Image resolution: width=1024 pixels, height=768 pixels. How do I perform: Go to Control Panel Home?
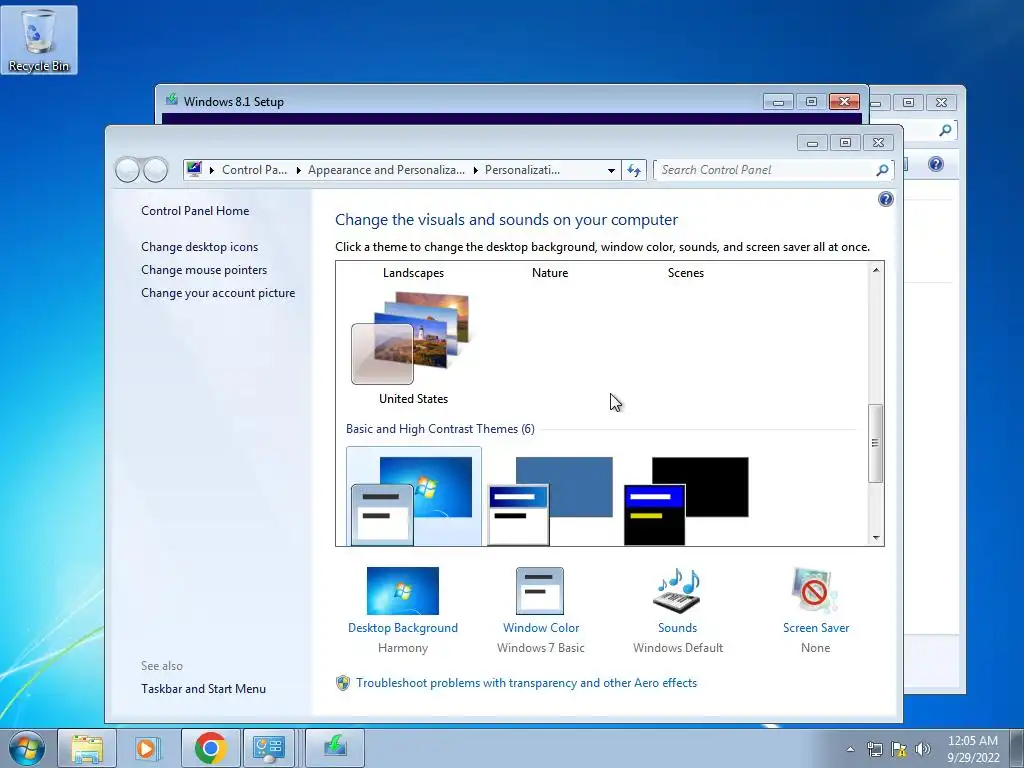[195, 211]
